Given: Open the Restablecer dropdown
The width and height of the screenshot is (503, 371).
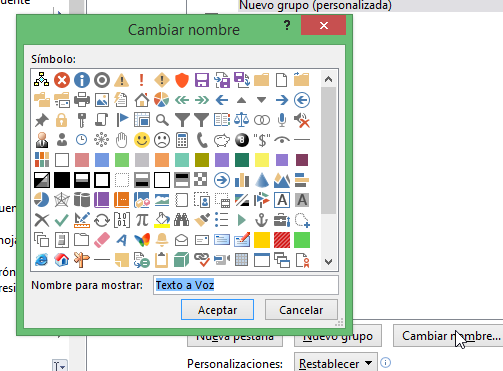Looking at the screenshot, I should tap(336, 363).
